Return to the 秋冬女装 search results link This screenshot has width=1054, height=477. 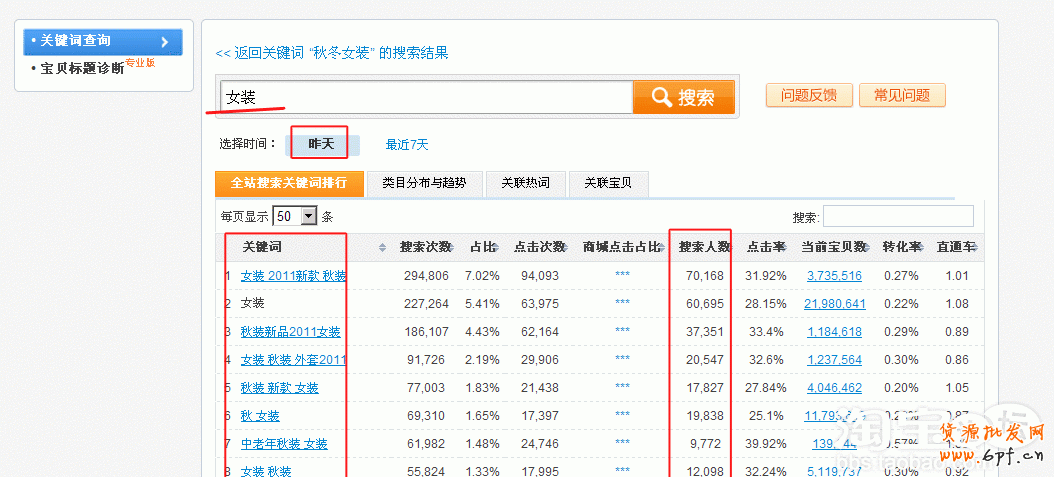pos(332,53)
